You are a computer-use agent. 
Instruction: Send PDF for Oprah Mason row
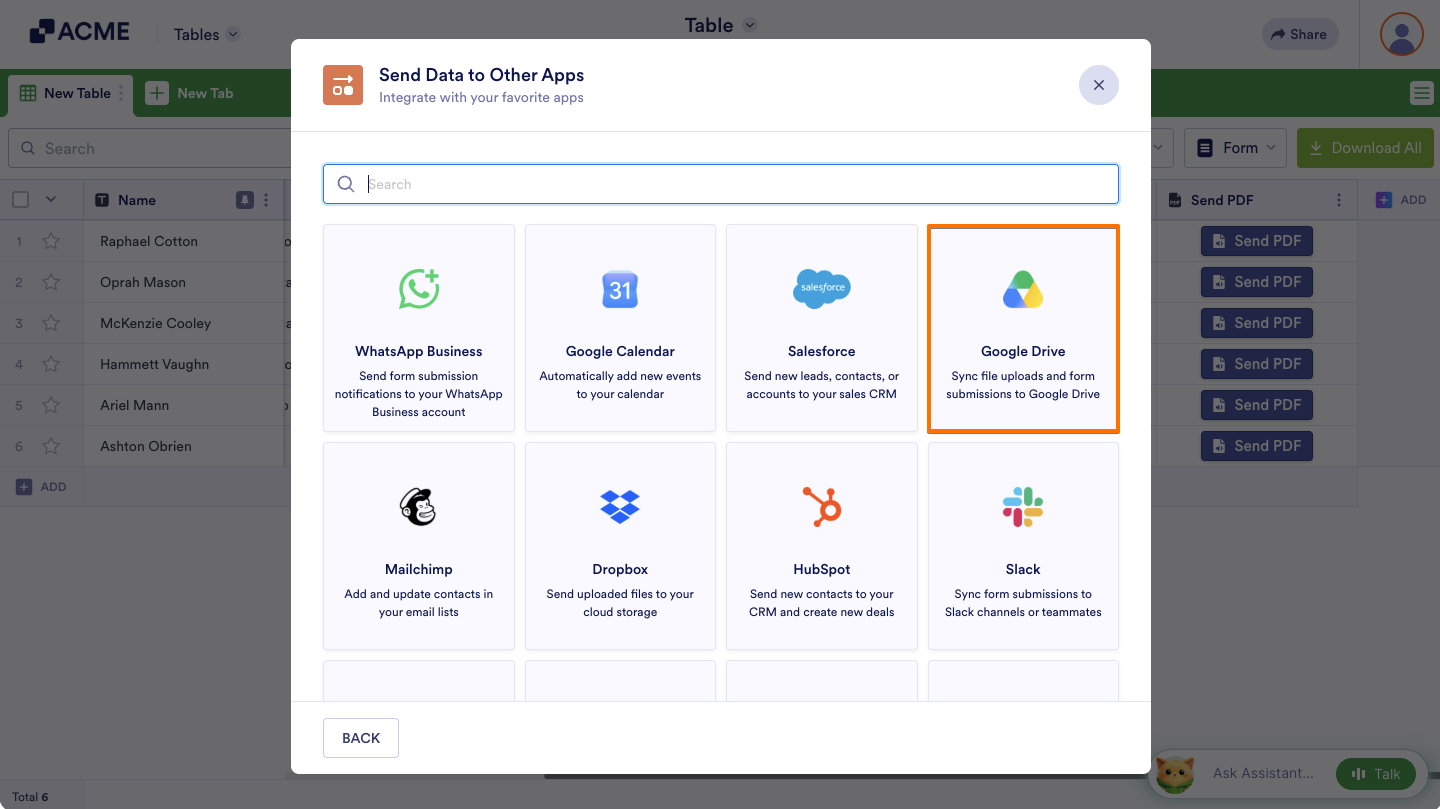pyautogui.click(x=1256, y=282)
